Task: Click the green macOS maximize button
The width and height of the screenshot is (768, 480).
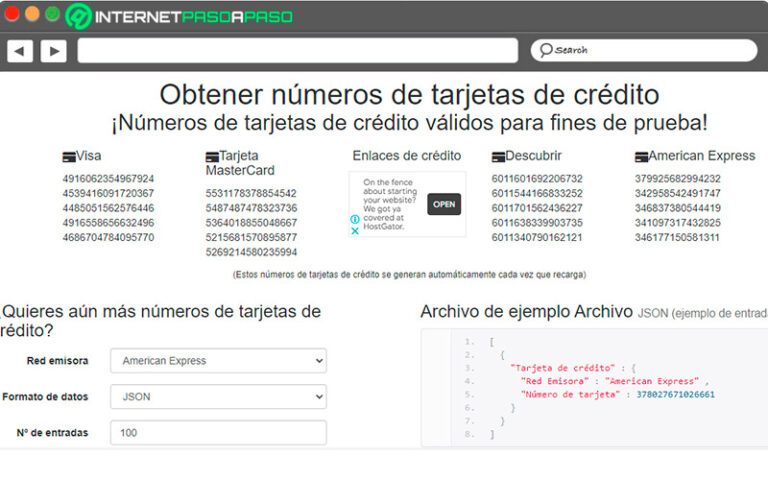Action: (x=52, y=14)
